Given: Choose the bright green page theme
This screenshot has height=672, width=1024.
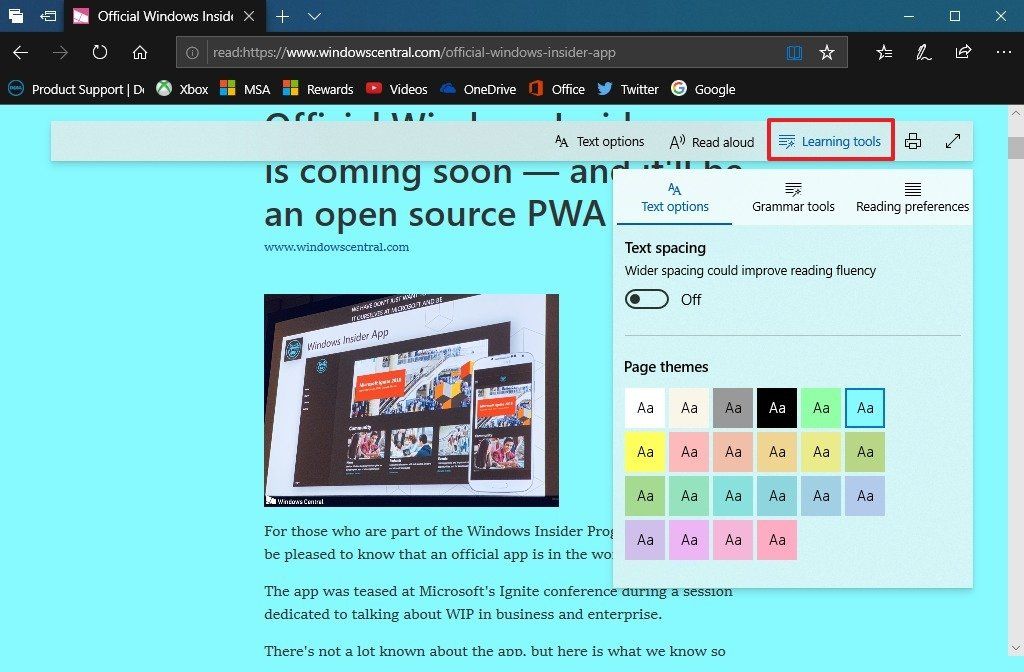Looking at the screenshot, I should tap(821, 408).
